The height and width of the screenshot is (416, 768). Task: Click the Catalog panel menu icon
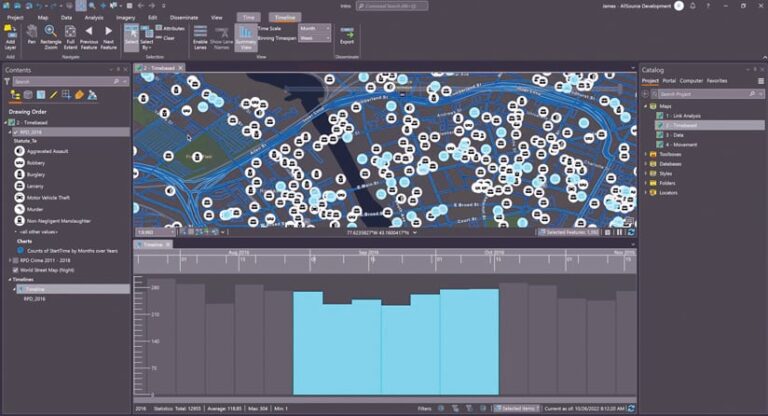point(761,81)
